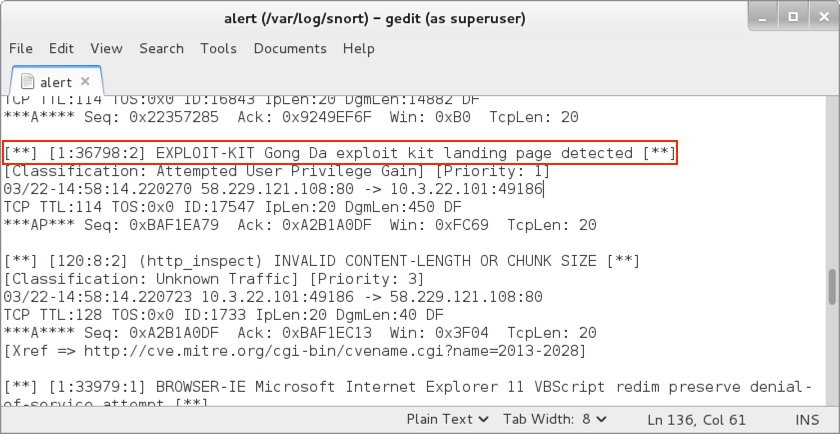Open the Tab Width dropdown

coord(554,418)
